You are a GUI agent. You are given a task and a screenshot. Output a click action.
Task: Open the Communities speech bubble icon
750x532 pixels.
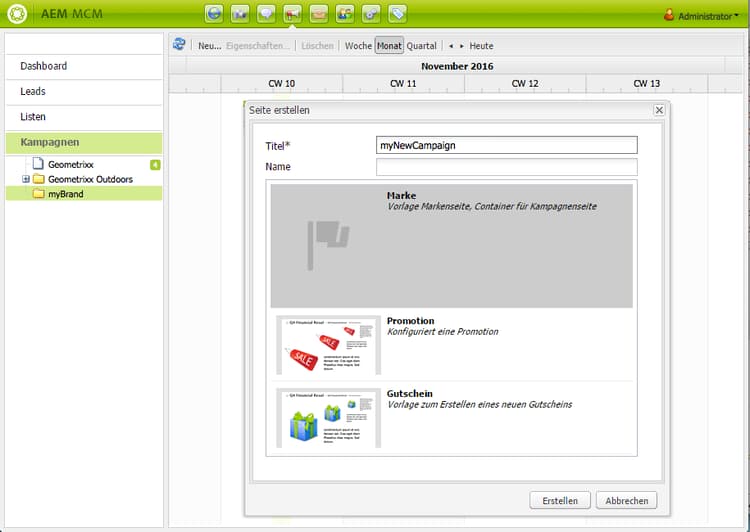click(266, 13)
